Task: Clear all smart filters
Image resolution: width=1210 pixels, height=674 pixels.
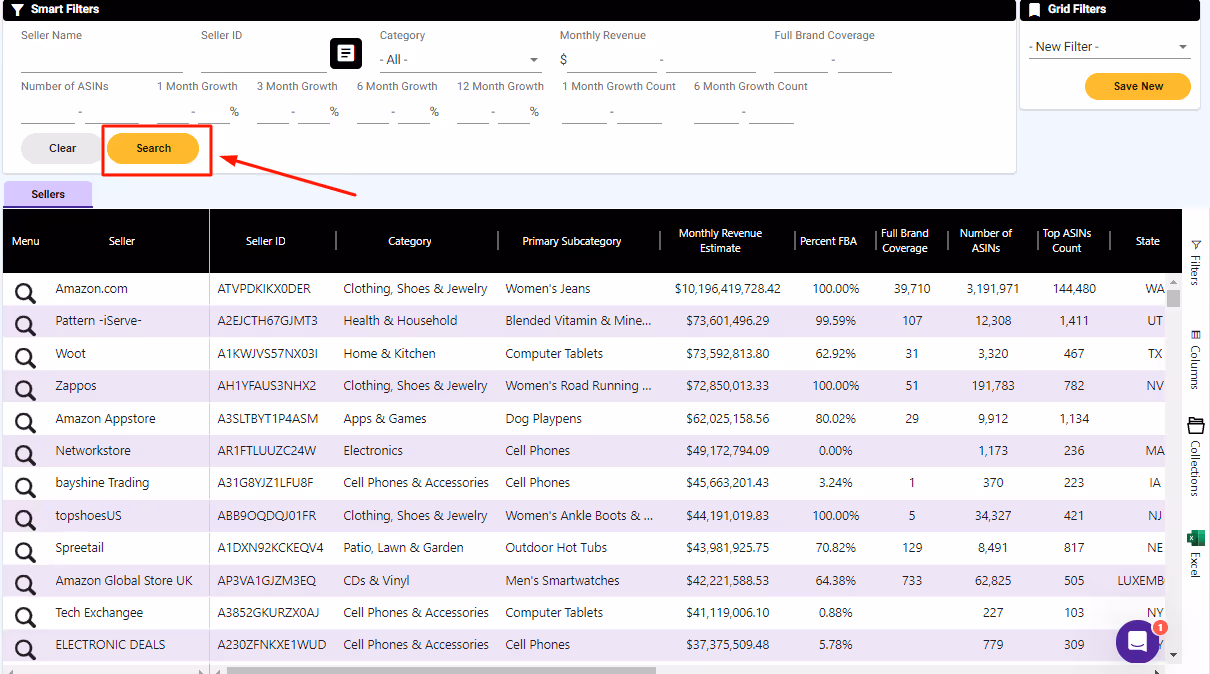Action: pos(62,148)
